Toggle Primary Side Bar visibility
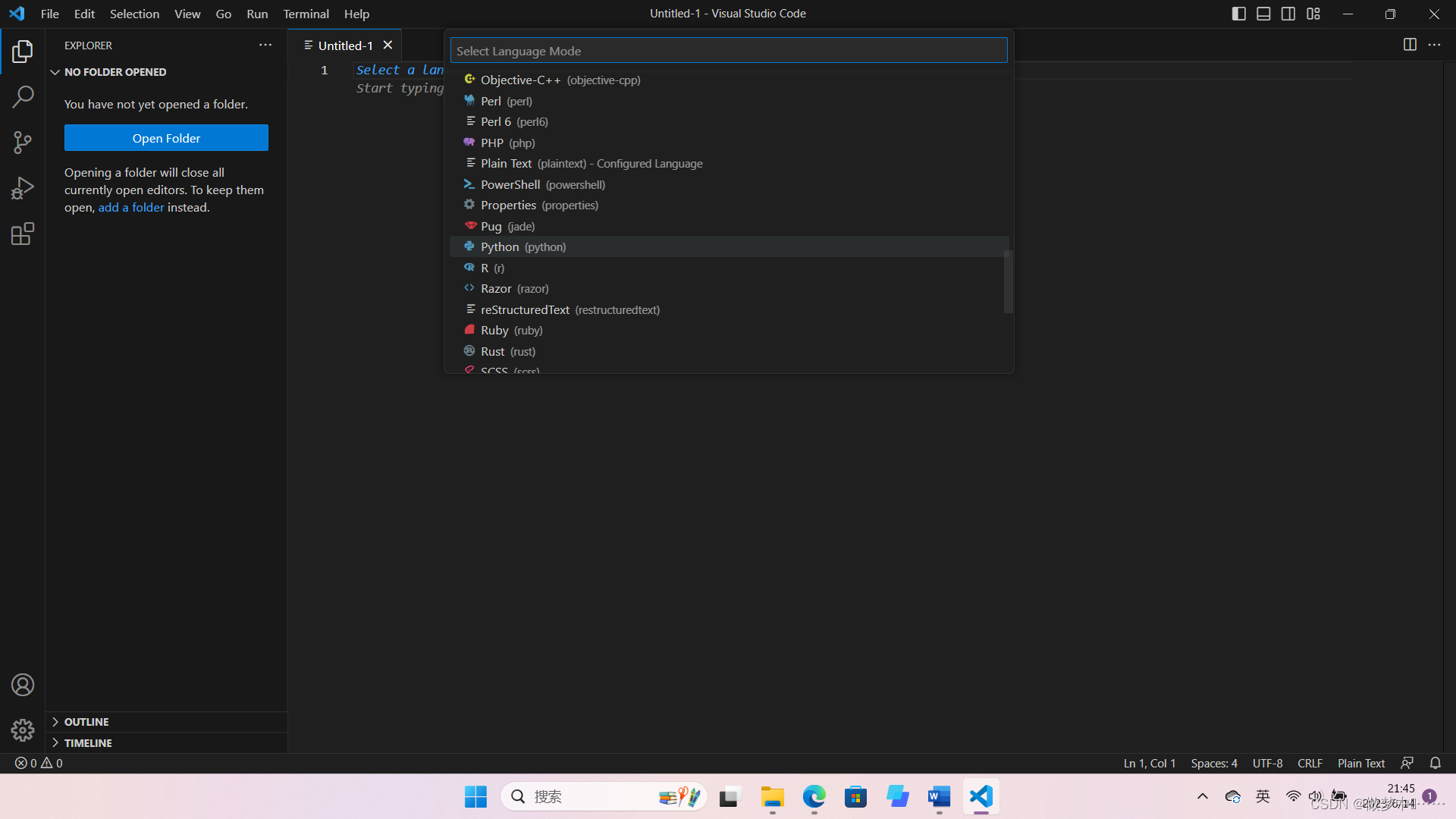 pyautogui.click(x=1239, y=14)
